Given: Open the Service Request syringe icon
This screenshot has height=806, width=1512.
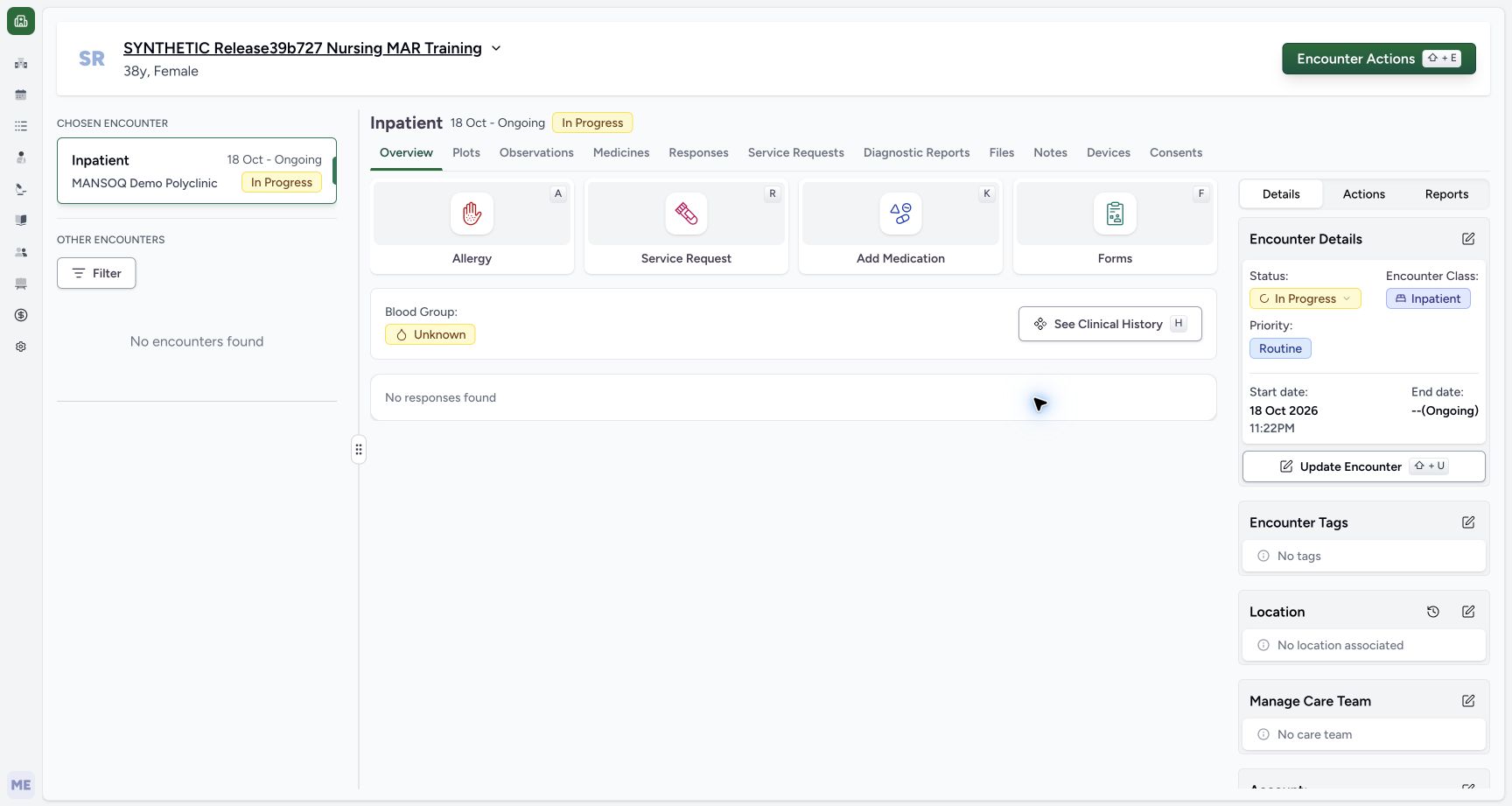Looking at the screenshot, I should (686, 214).
